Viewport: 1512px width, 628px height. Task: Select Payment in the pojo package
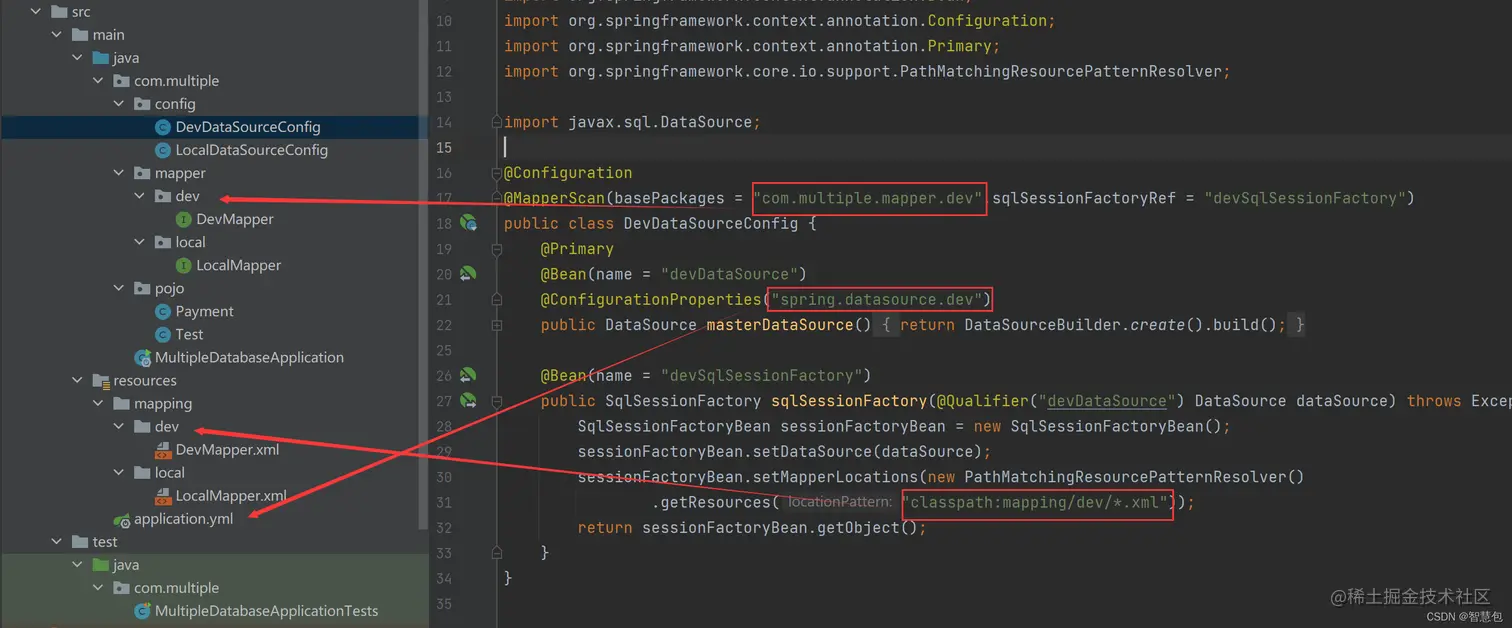205,311
